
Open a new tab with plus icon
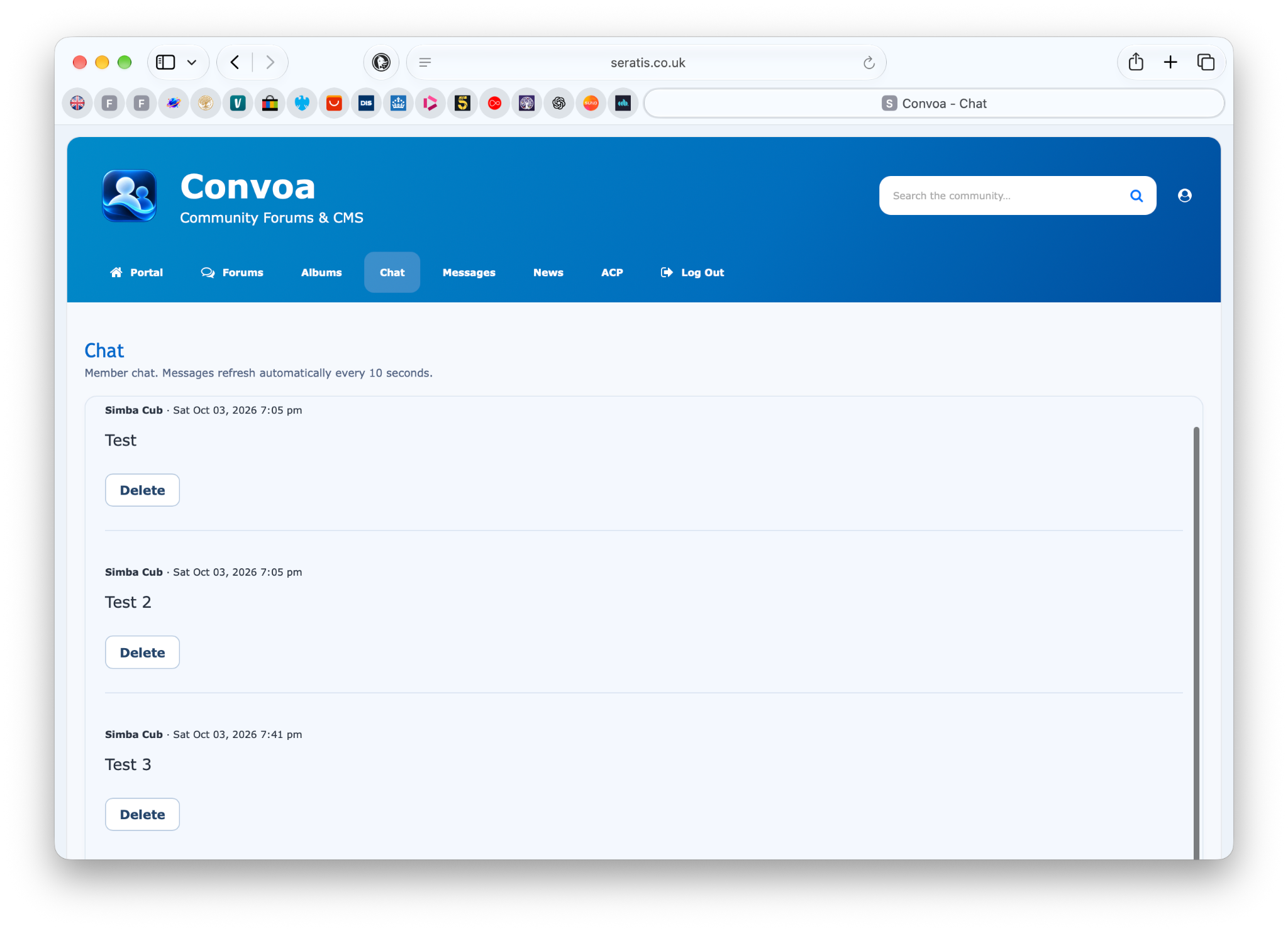coord(1170,62)
